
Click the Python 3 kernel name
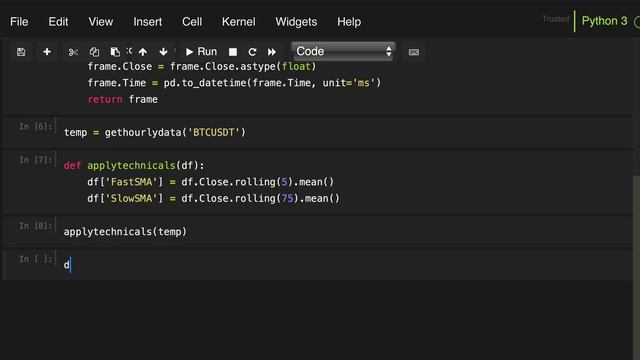pos(604,21)
